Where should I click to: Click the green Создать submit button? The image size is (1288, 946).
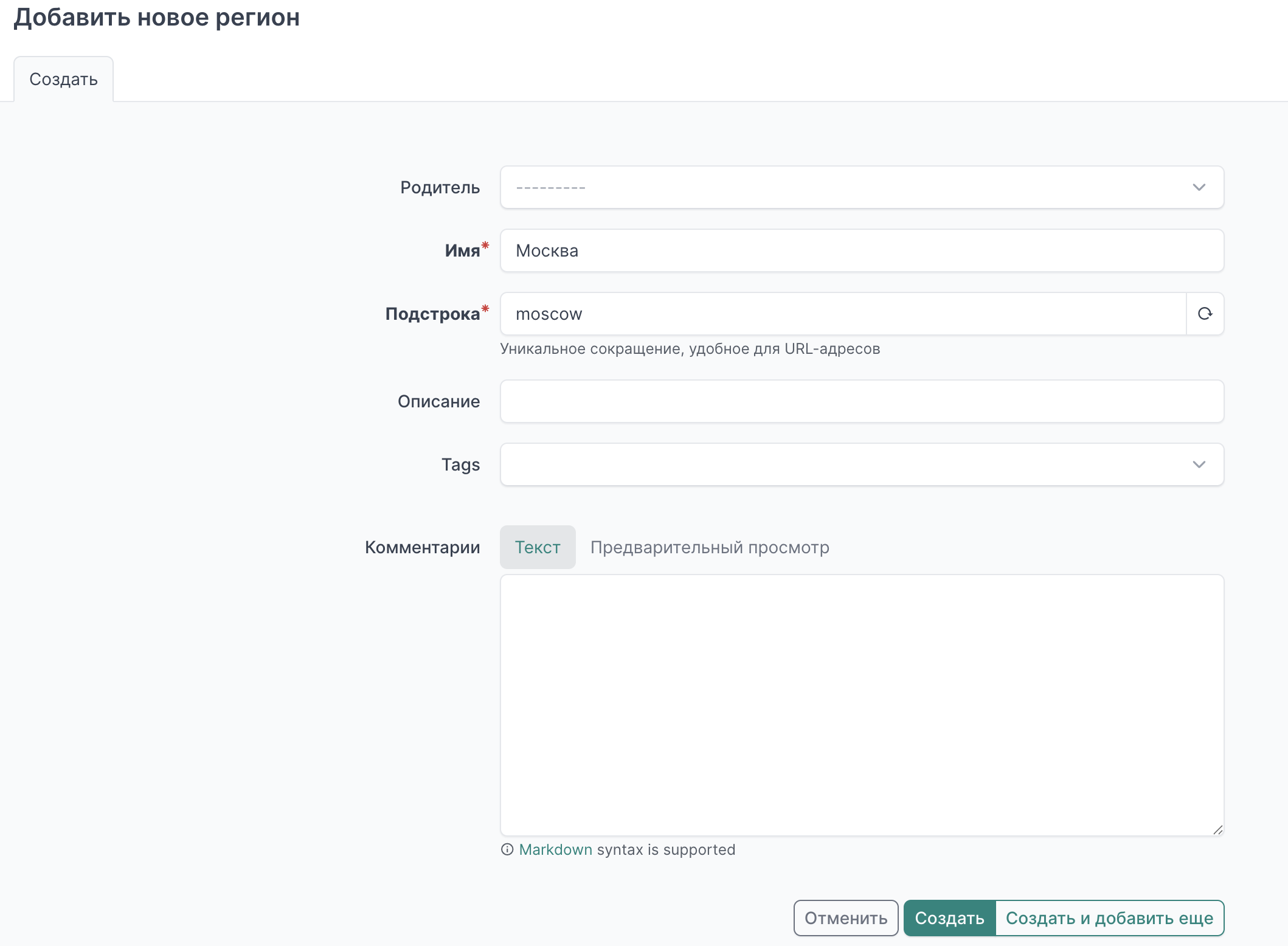tap(949, 918)
